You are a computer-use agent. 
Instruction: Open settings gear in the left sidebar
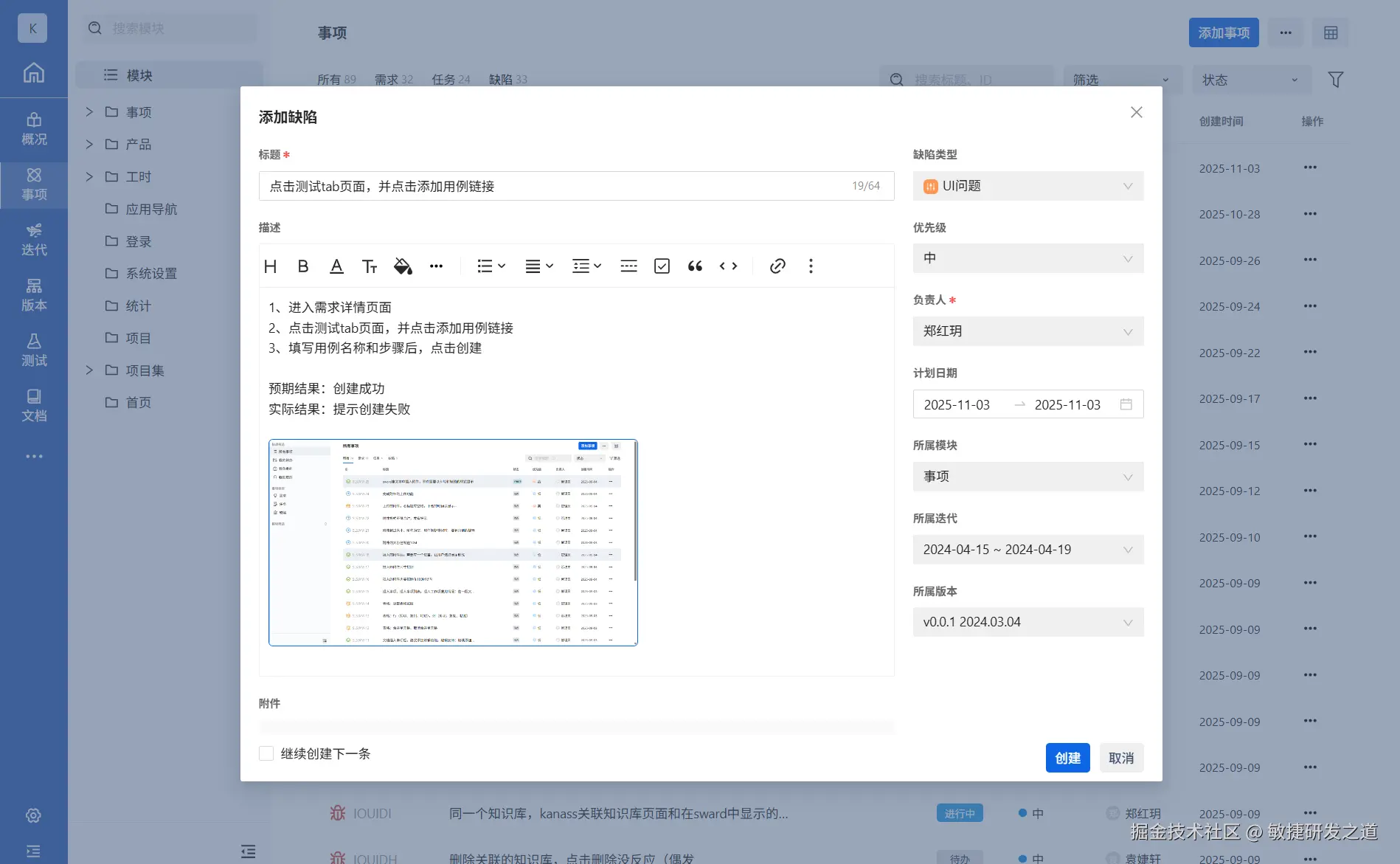pos(33,815)
